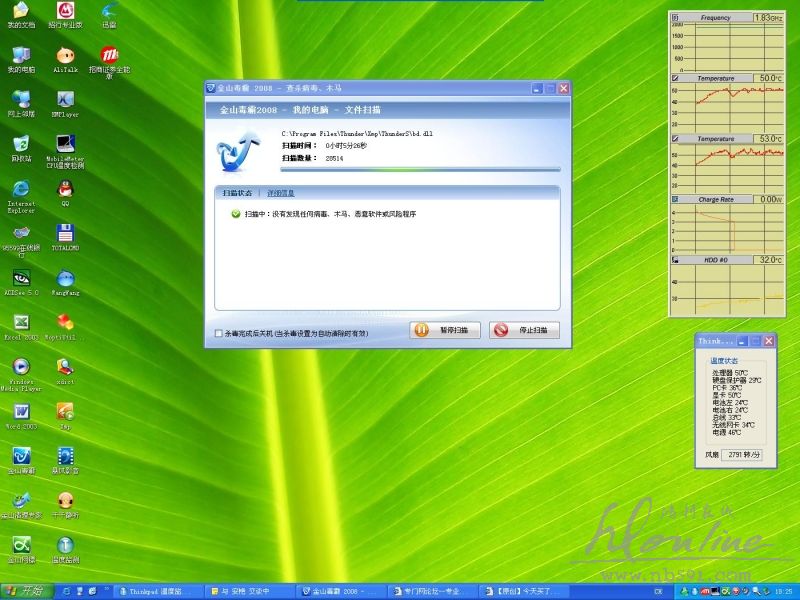The image size is (800, 600).
Task: Launch Excel 2003 from the desktop
Action: [x=21, y=323]
